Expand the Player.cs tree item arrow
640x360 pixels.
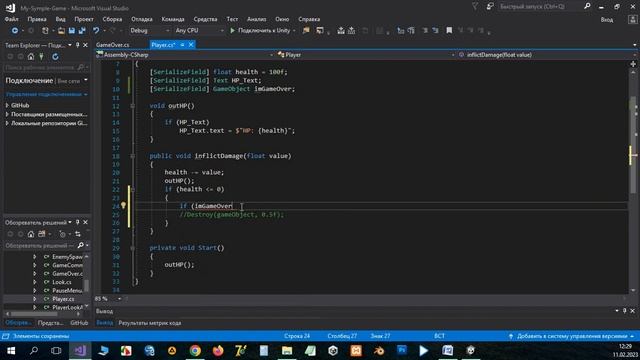35,299
